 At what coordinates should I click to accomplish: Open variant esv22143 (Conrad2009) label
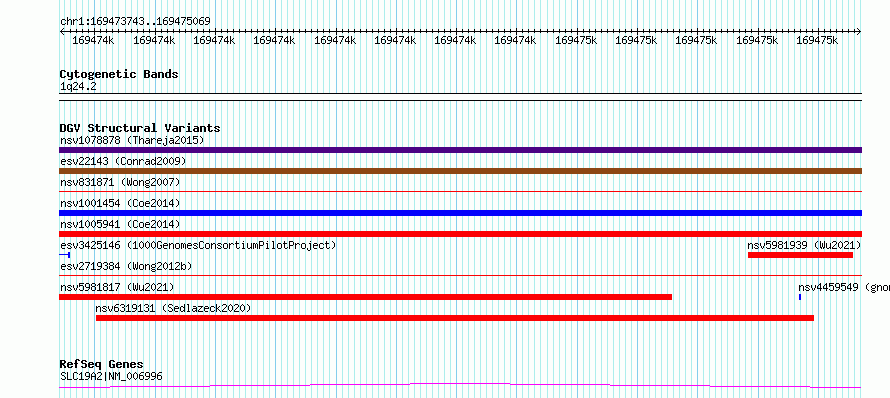click(x=123, y=161)
